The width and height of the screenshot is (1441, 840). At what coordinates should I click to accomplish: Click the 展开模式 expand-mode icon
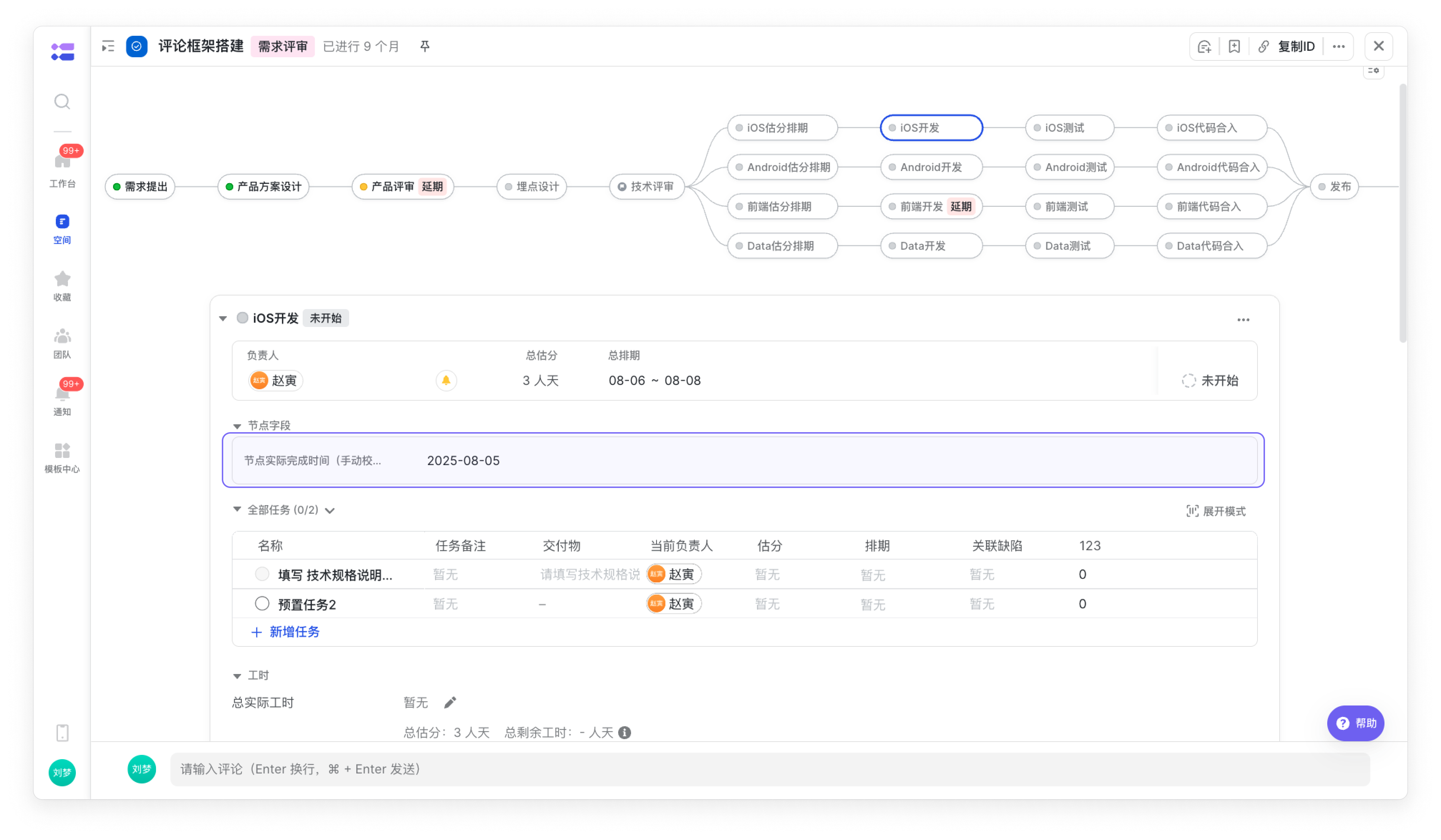tap(1192, 511)
